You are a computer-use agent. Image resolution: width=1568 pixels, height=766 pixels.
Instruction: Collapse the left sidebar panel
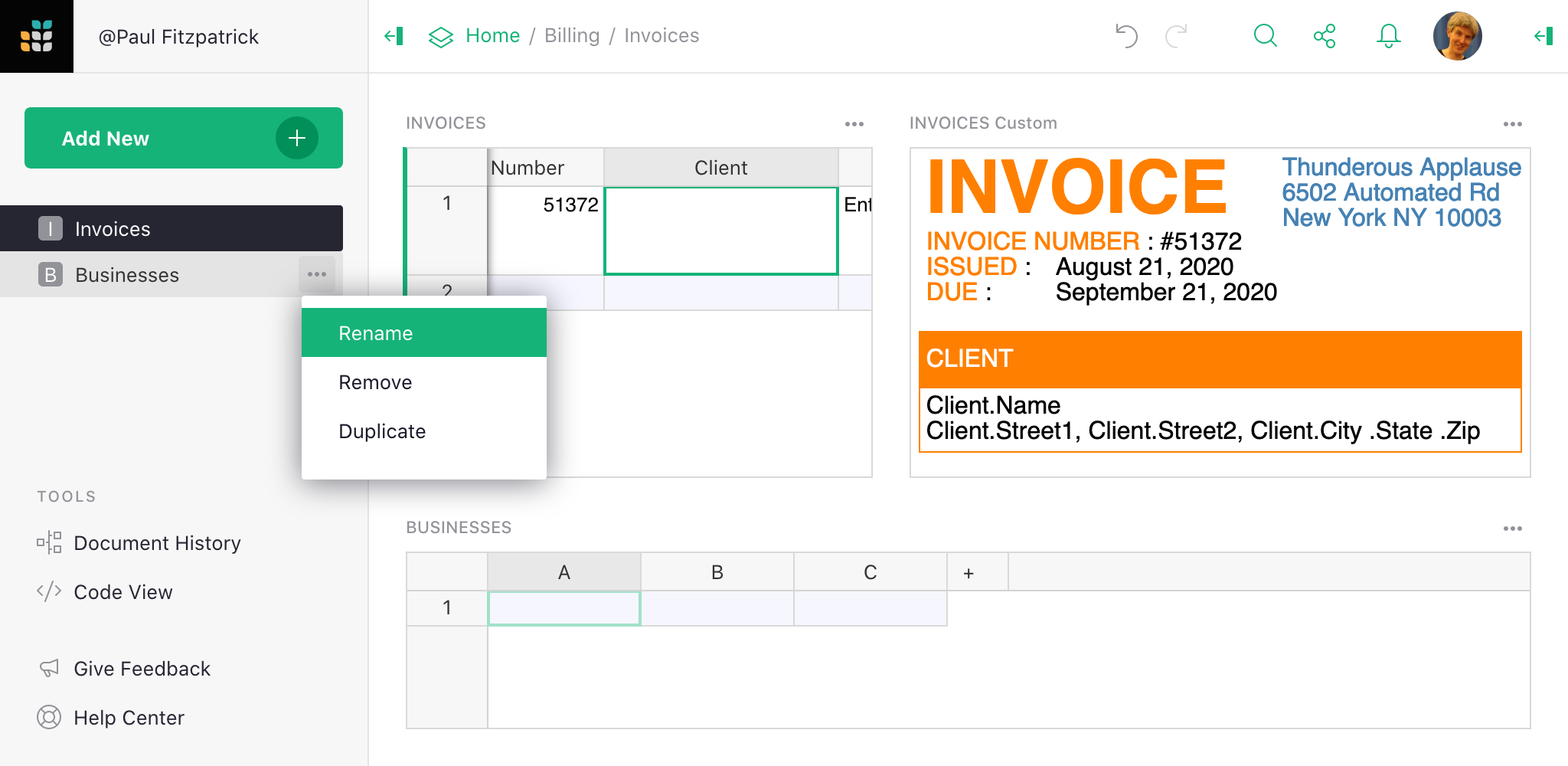coord(394,36)
